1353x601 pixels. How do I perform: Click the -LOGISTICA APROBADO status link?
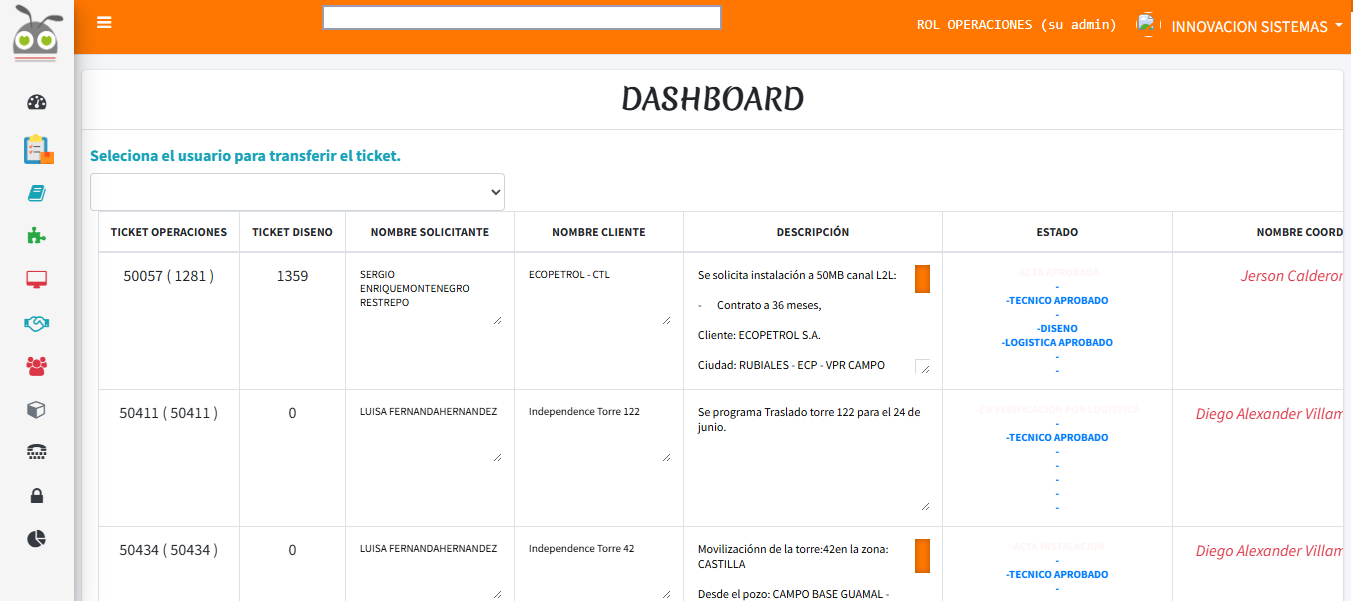(x=1057, y=342)
